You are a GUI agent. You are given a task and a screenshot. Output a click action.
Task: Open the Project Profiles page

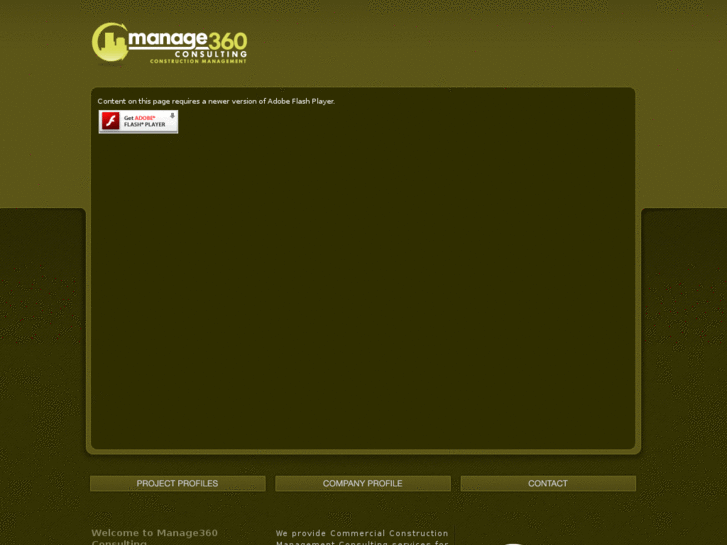[178, 483]
